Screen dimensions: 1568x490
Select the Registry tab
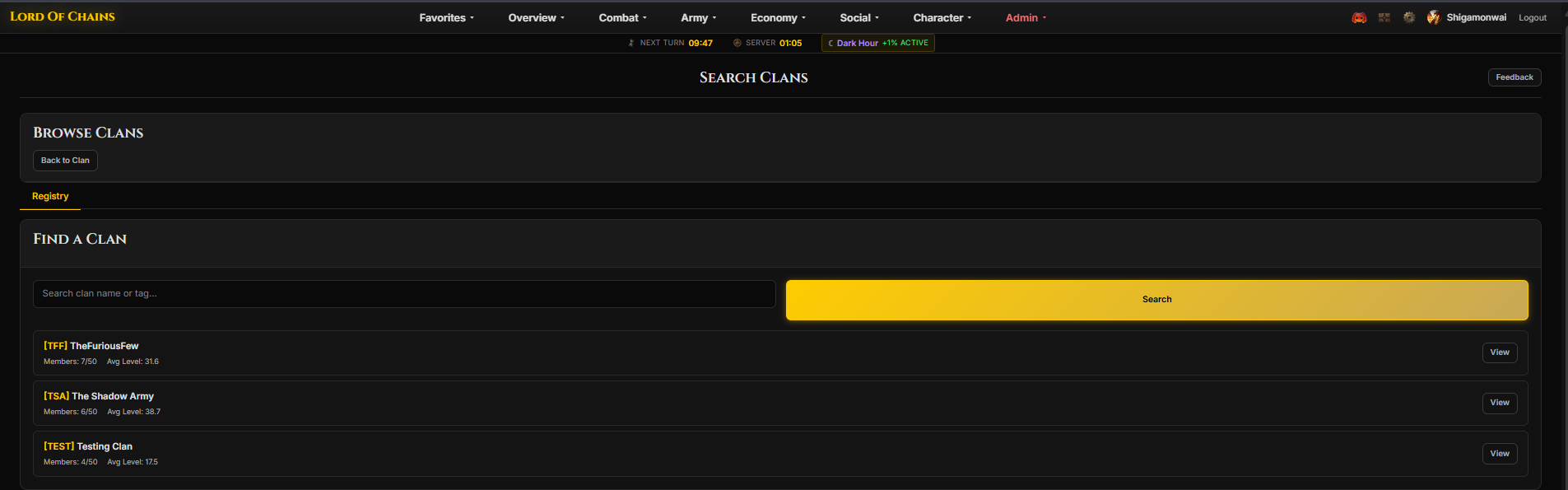50,196
